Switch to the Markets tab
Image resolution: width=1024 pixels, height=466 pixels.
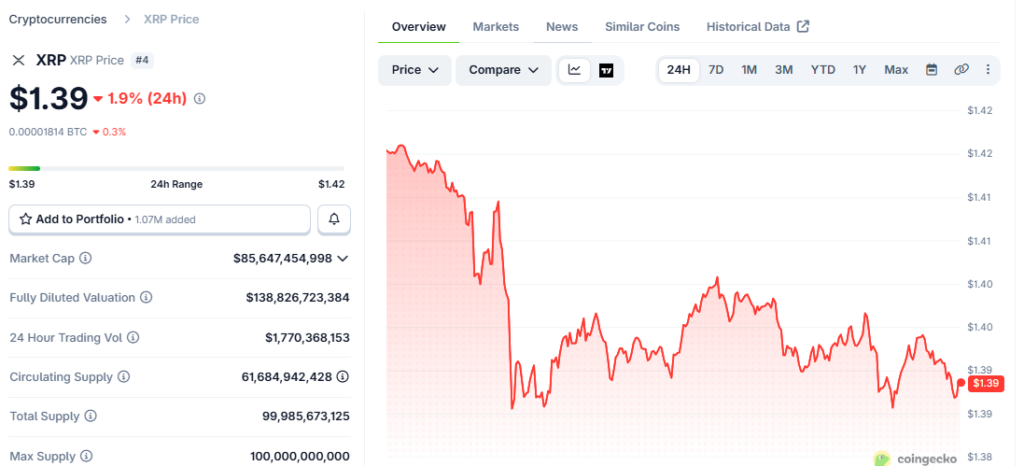coord(496,27)
